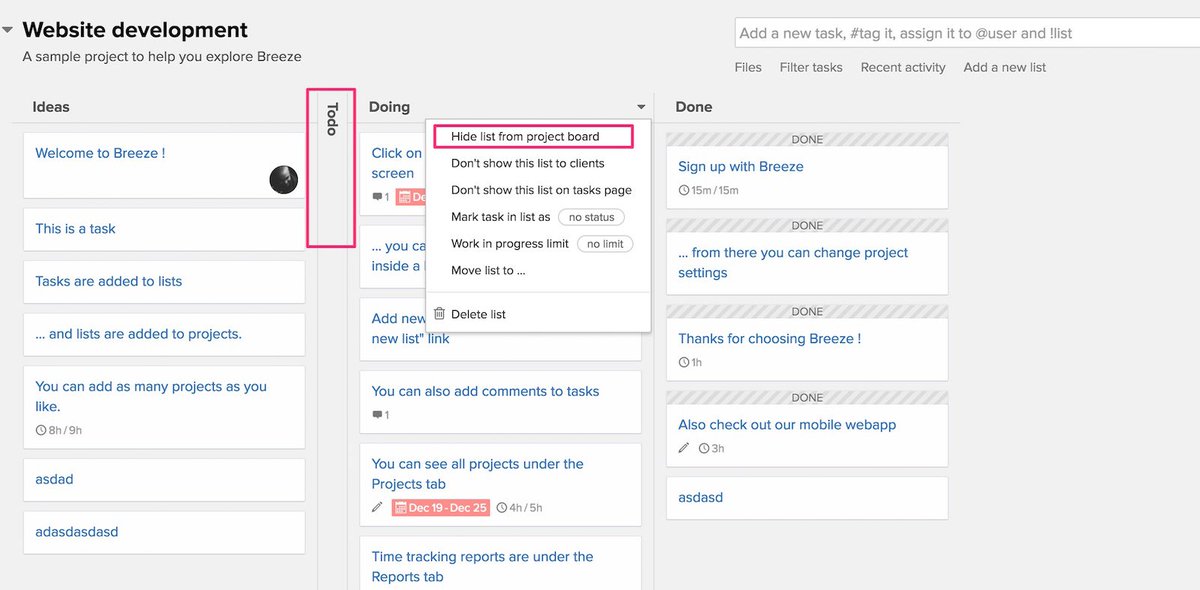Click the pencil icon on 'see all projects' task
This screenshot has height=590, width=1200.
click(x=377, y=508)
